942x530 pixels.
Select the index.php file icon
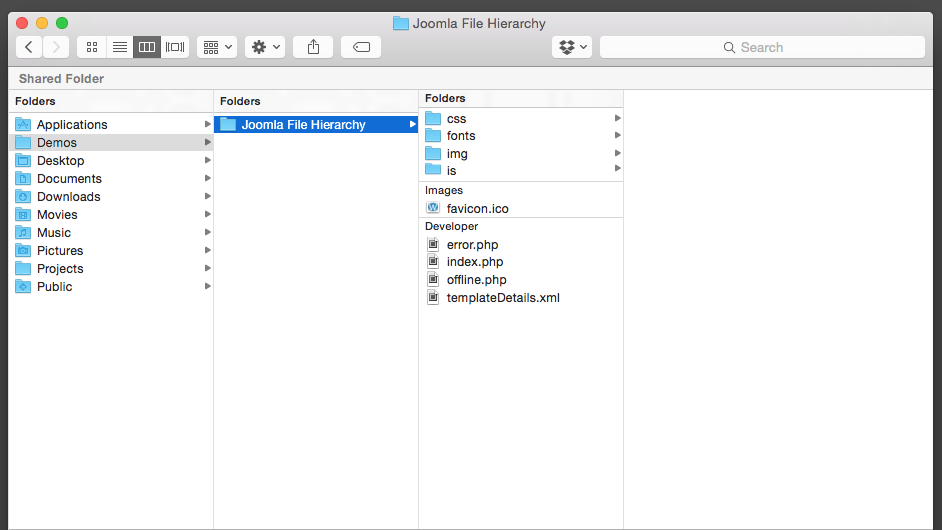(433, 262)
